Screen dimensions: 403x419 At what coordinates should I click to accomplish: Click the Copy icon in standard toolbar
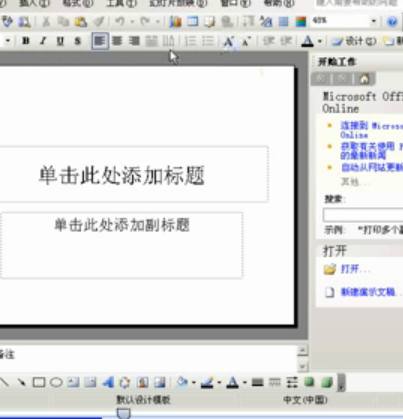(62, 22)
